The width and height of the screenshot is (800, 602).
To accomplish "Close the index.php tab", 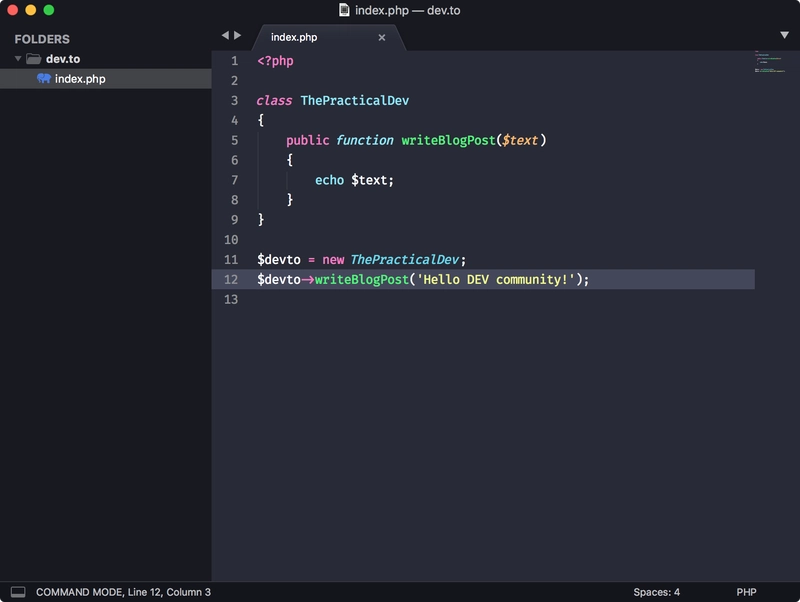I will [381, 38].
